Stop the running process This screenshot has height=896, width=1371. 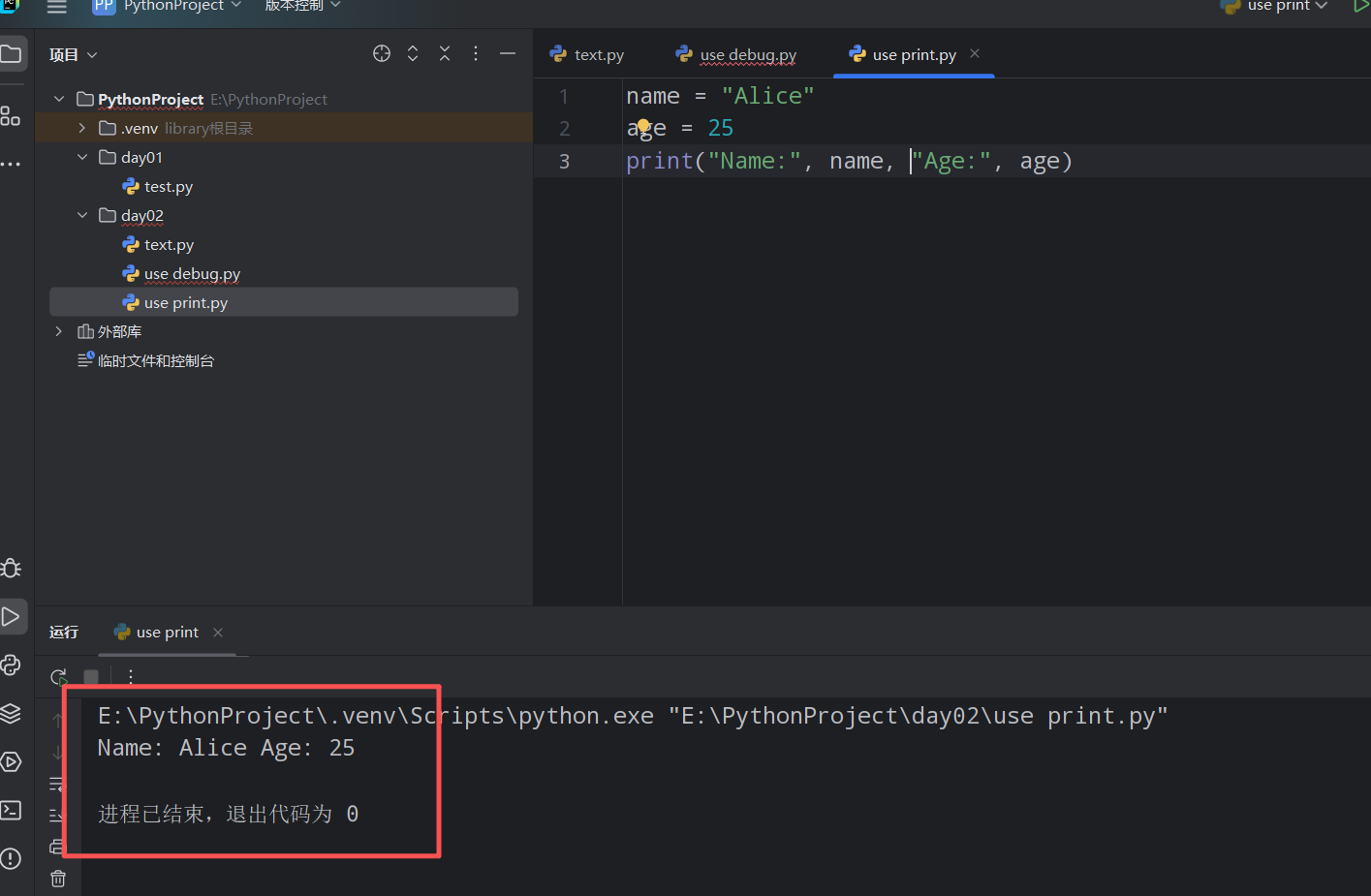[91, 676]
